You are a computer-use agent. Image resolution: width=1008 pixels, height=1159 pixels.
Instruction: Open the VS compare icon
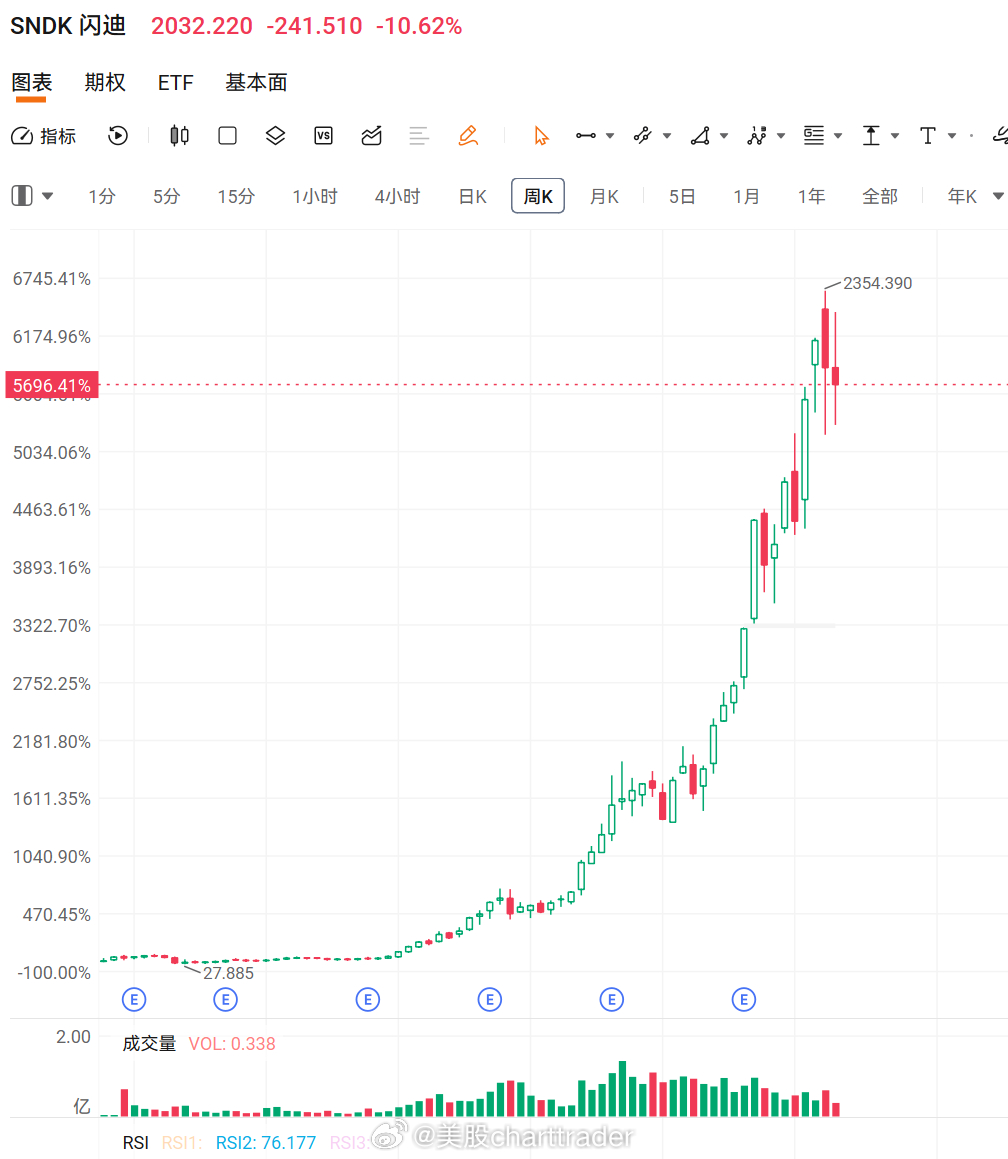pyautogui.click(x=324, y=136)
